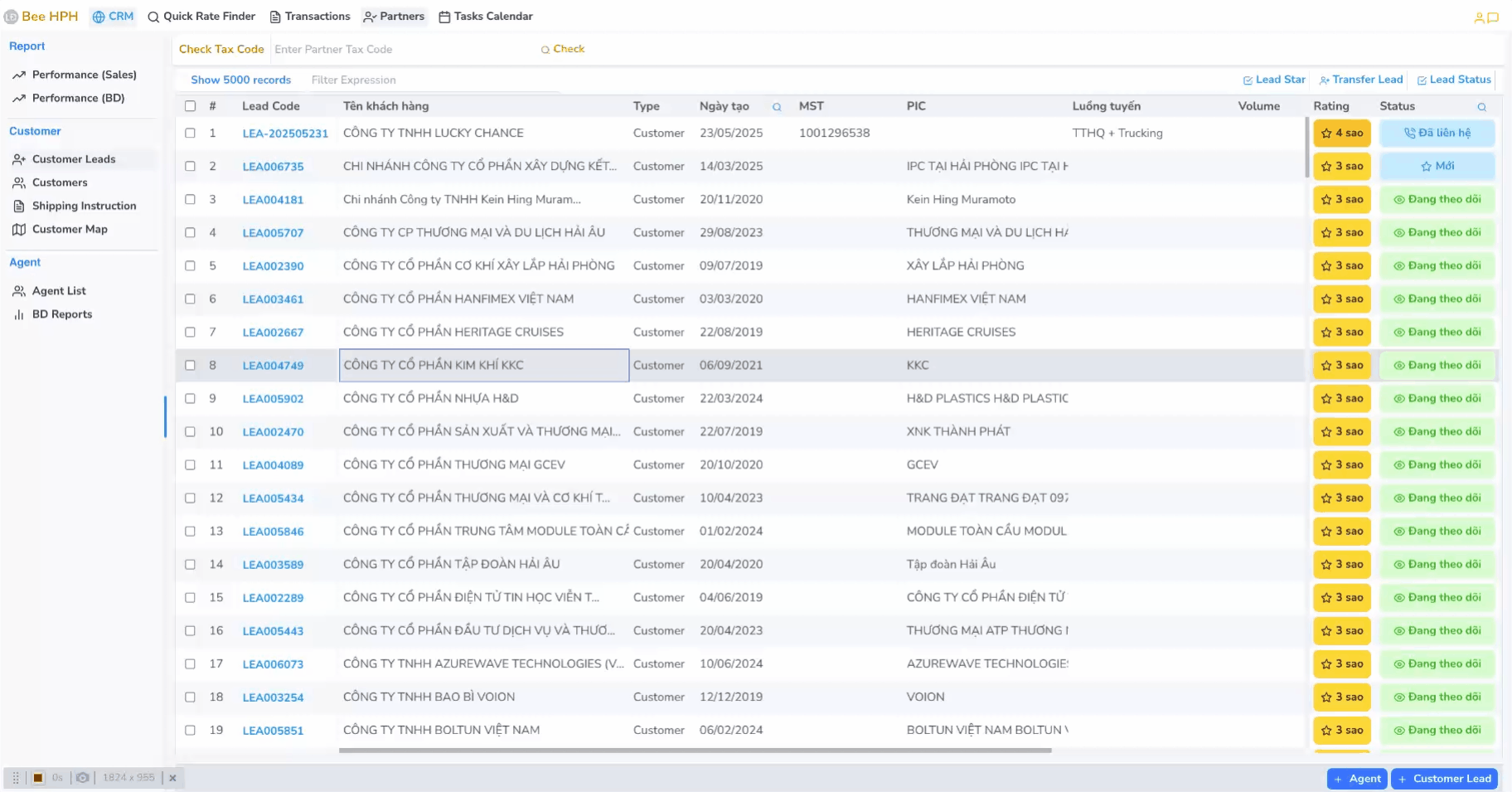Screen dimensions: 1512x792
Task: Check the box for LEA005851
Action: pyautogui.click(x=191, y=730)
